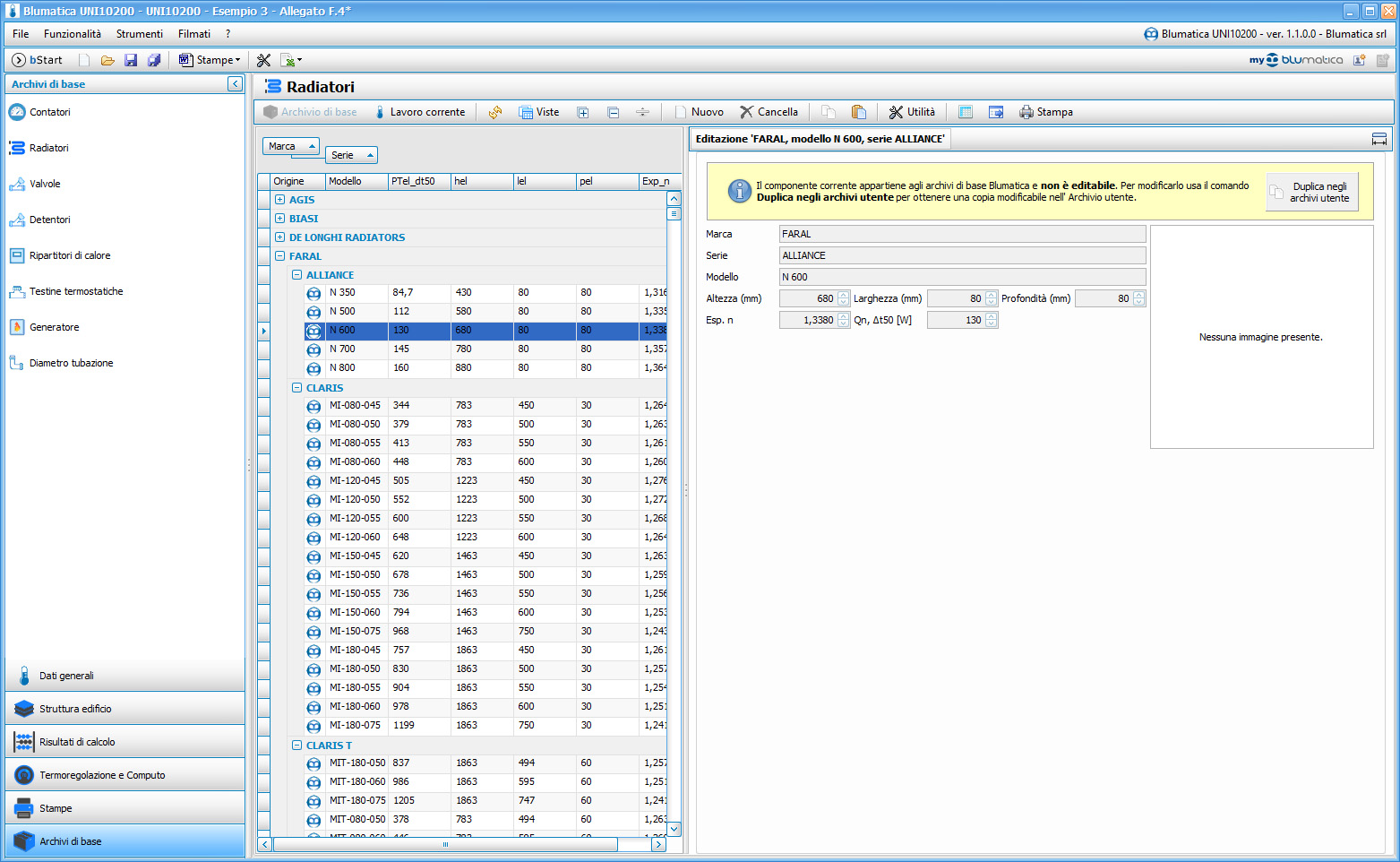Click the Cancella button

coord(769,112)
